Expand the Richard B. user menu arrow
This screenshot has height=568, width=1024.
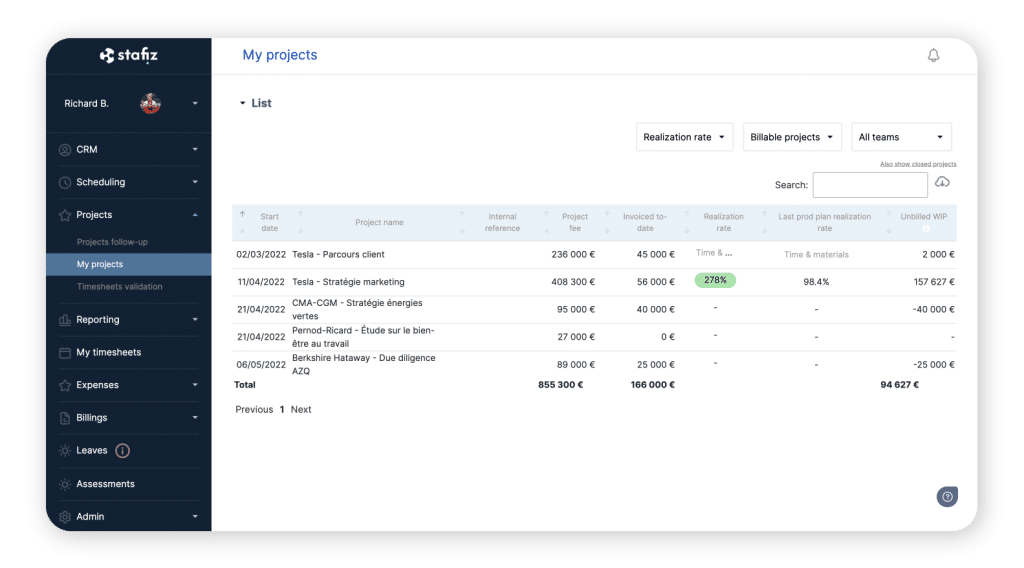pos(195,103)
